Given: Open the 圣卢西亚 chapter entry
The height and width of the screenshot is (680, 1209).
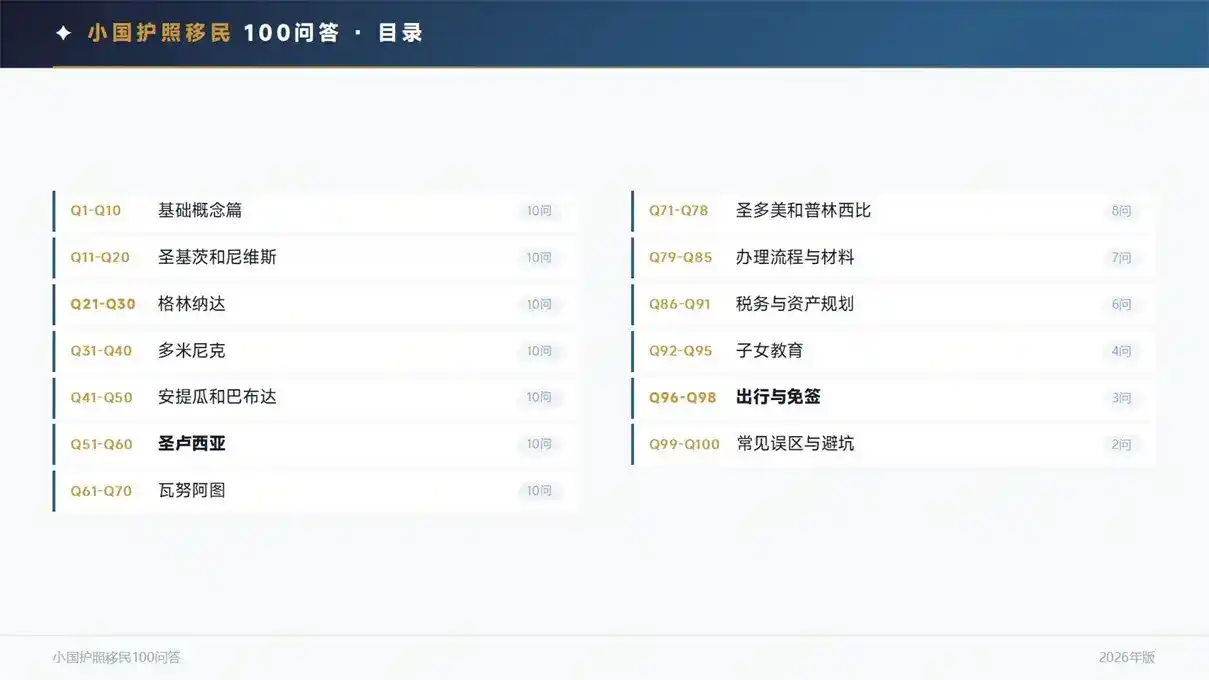Looking at the screenshot, I should coord(314,444).
